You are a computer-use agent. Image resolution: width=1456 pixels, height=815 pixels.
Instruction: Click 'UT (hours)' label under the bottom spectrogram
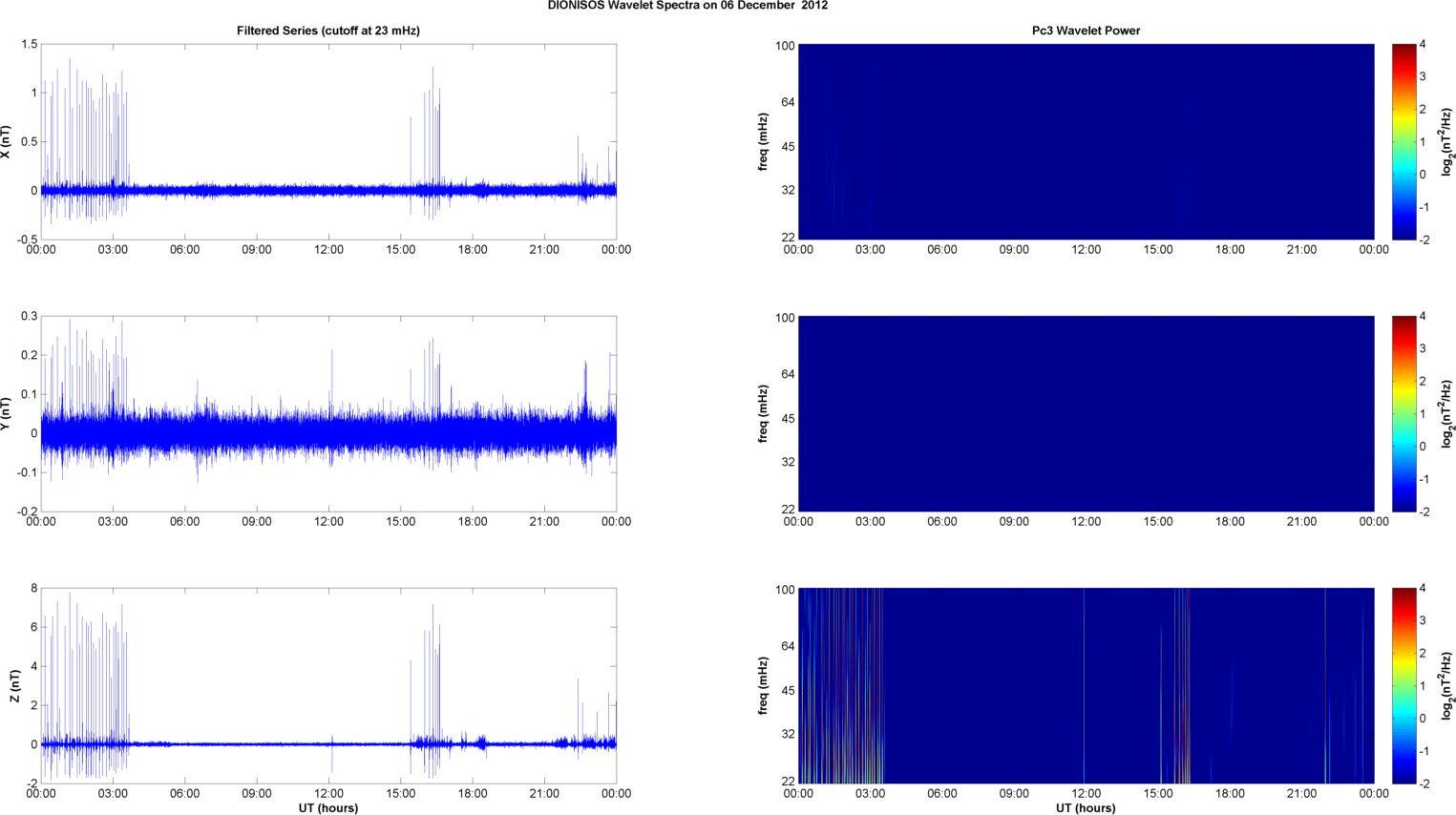1086,807
